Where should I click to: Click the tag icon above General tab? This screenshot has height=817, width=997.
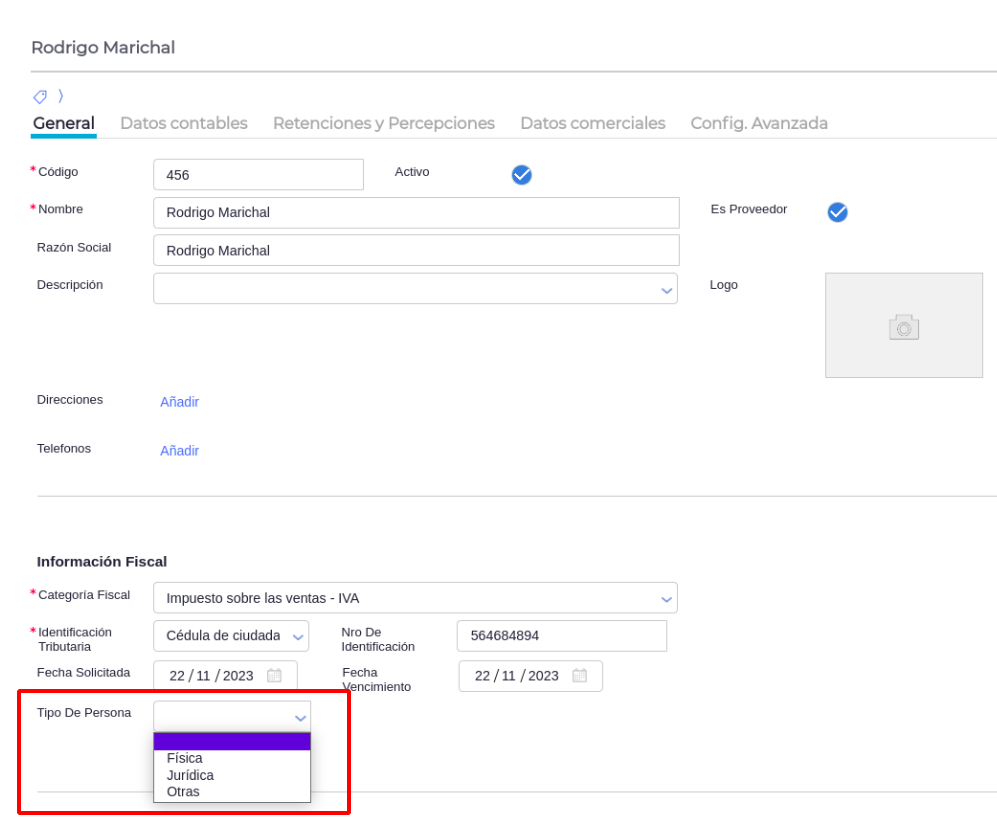click(40, 97)
